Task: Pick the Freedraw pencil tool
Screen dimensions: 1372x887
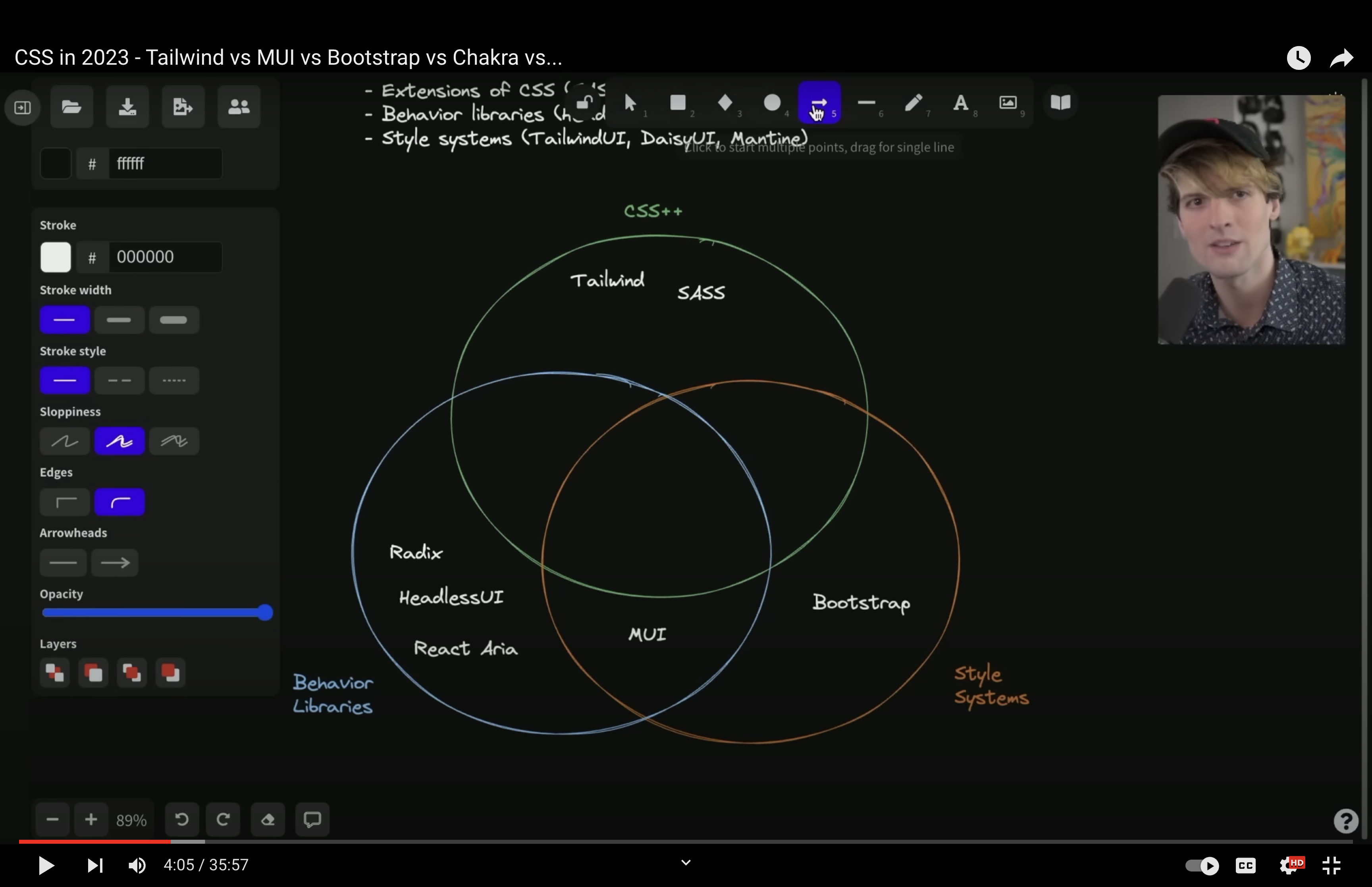Action: pyautogui.click(x=913, y=103)
